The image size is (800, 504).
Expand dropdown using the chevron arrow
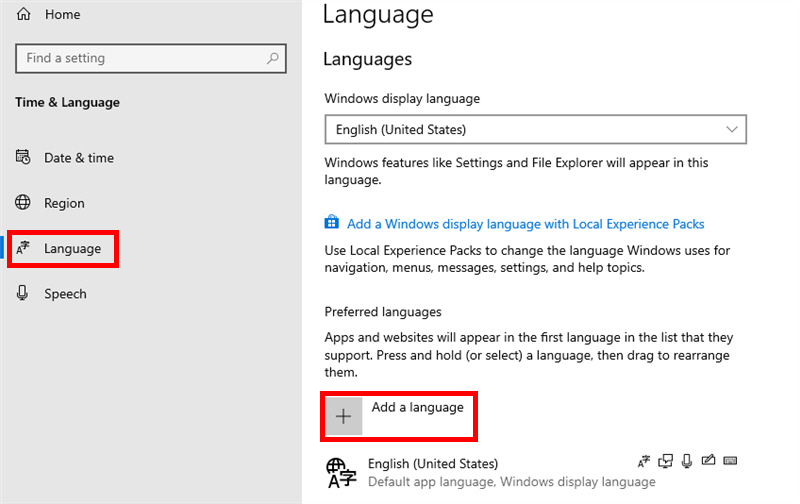pos(731,129)
